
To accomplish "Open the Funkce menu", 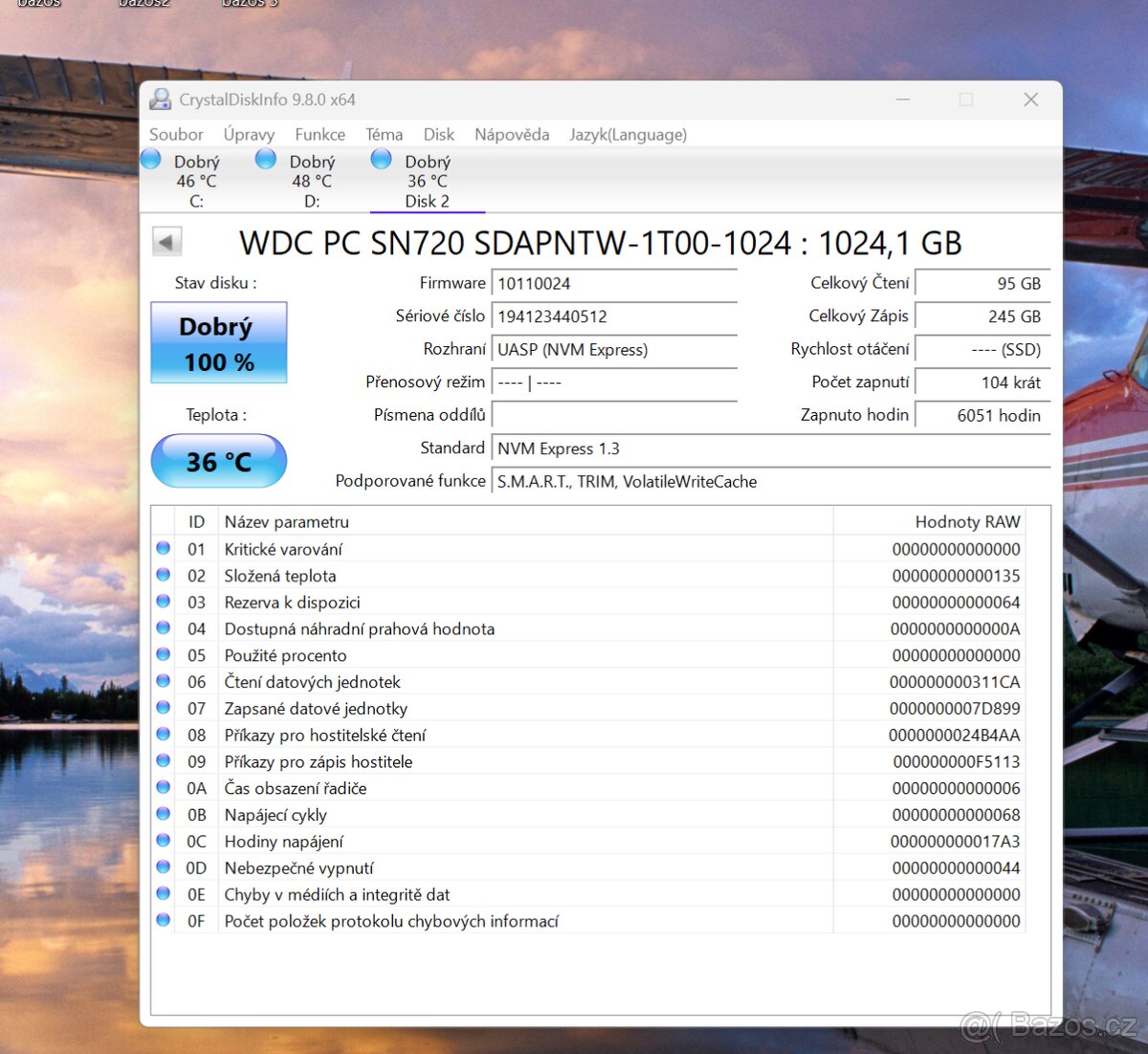I will 320,135.
